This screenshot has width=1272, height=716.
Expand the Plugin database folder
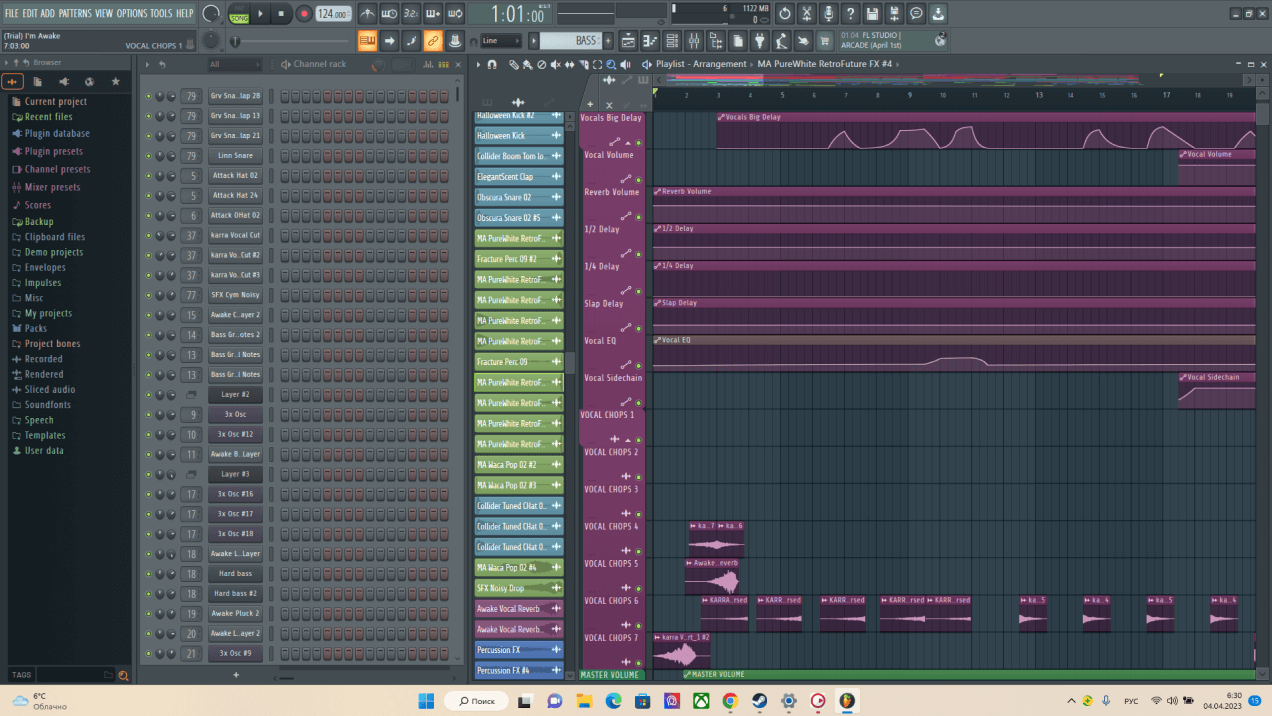(57, 133)
